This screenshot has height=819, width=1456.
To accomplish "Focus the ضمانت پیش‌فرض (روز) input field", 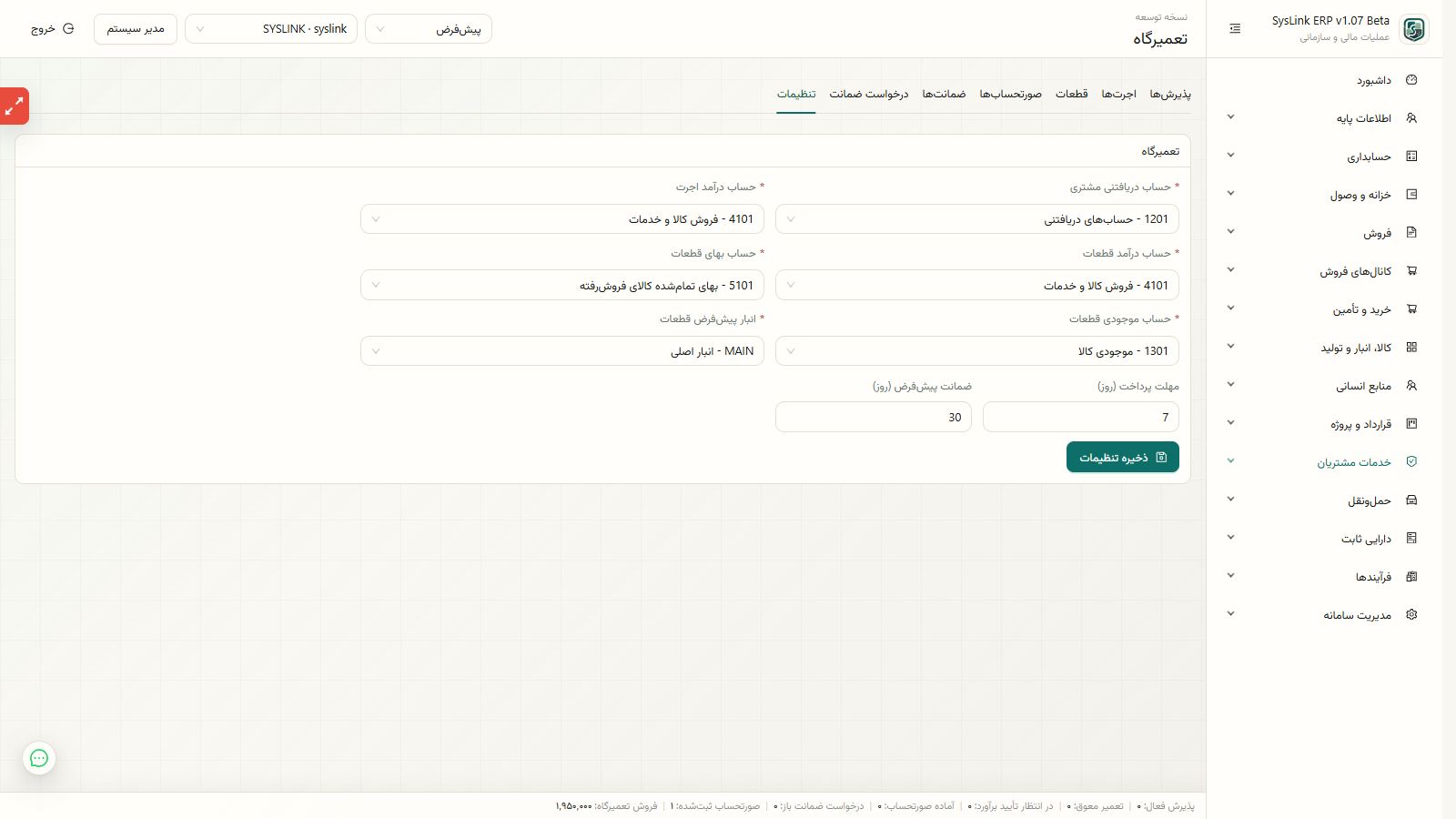I will pyautogui.click(x=874, y=417).
